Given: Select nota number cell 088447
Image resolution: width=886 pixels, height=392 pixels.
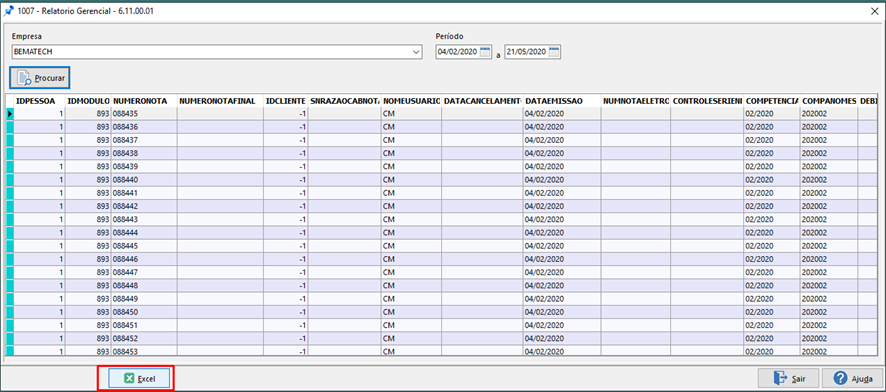Looking at the screenshot, I should tap(144, 272).
